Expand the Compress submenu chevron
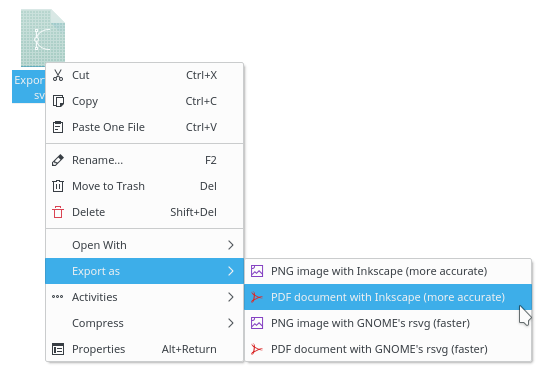Screen dimensions: 548x379 coord(231,323)
